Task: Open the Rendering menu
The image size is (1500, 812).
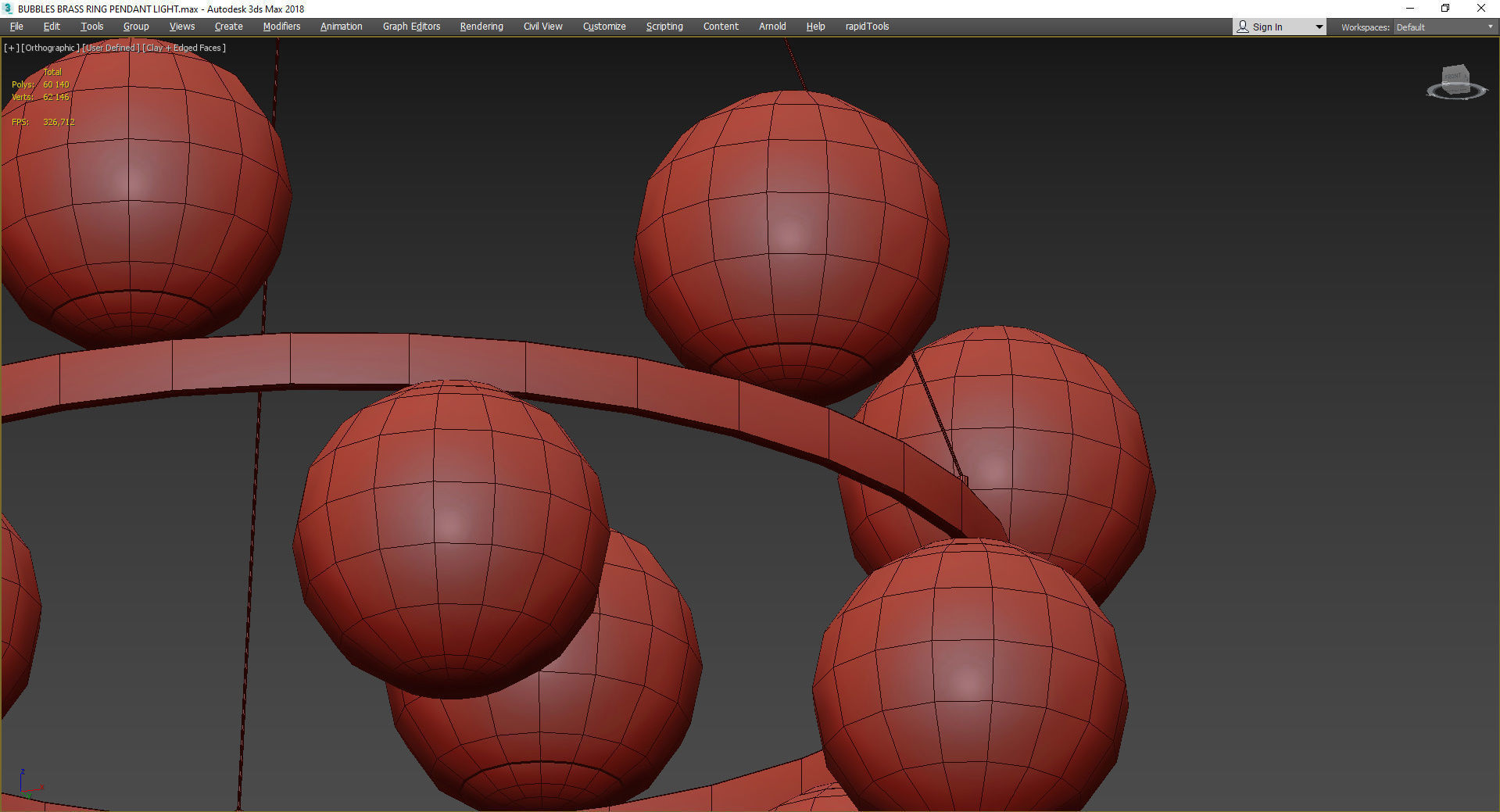Action: click(482, 27)
